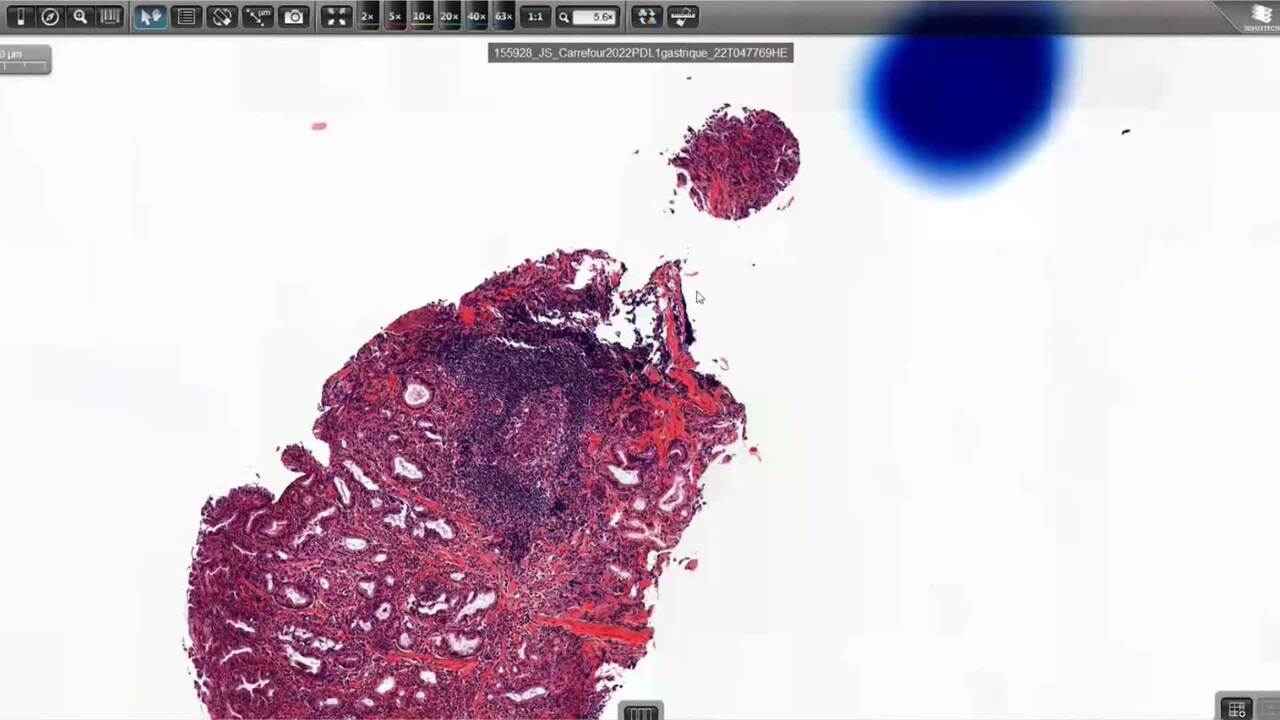Click the rotate slide tool

point(222,17)
